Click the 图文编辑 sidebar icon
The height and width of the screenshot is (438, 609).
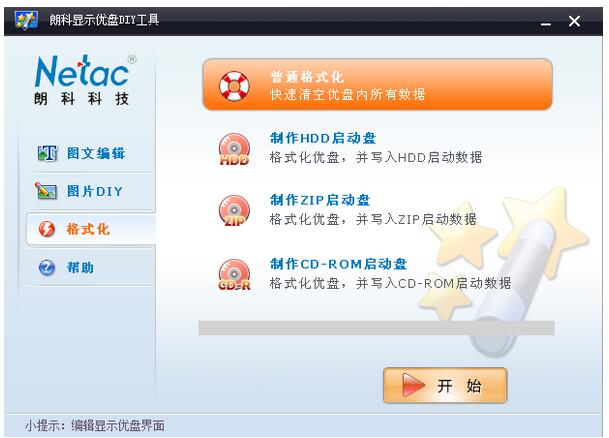coord(47,153)
